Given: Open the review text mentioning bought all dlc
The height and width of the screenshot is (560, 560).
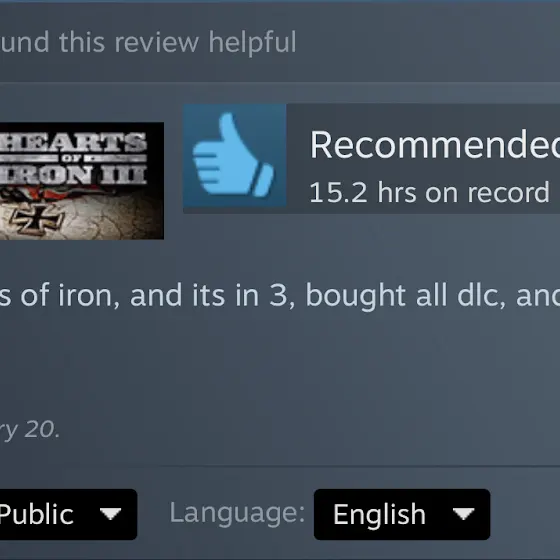Looking at the screenshot, I should coord(280,295).
